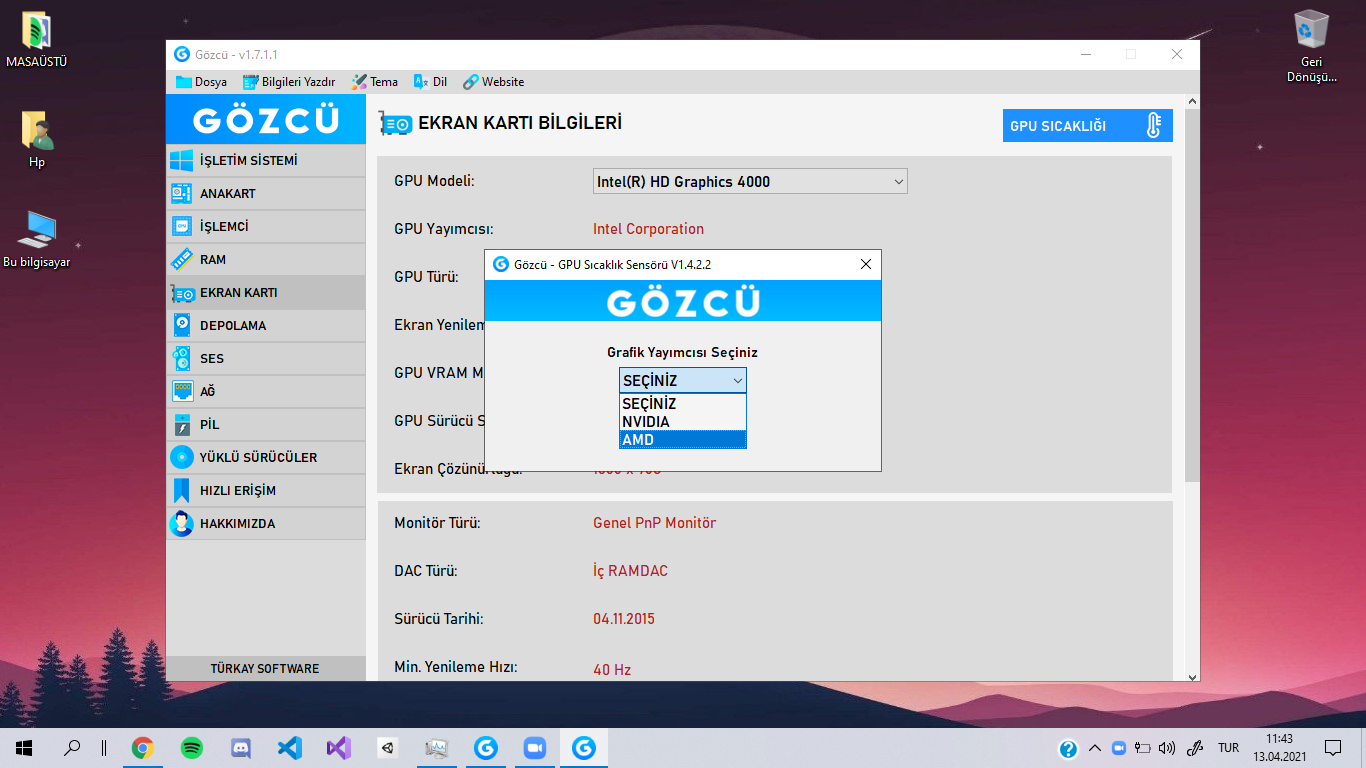Expand the GPU Modeli dropdown
The height and width of the screenshot is (768, 1366).
(750, 182)
